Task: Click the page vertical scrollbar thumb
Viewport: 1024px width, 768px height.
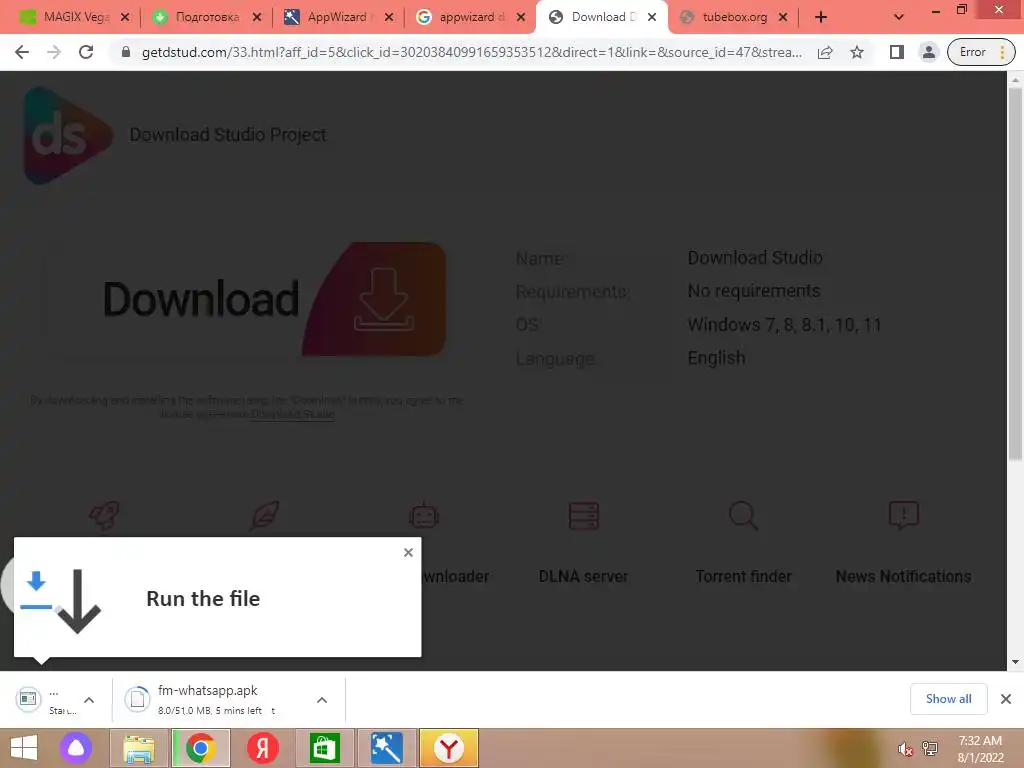Action: pyautogui.click(x=1015, y=274)
